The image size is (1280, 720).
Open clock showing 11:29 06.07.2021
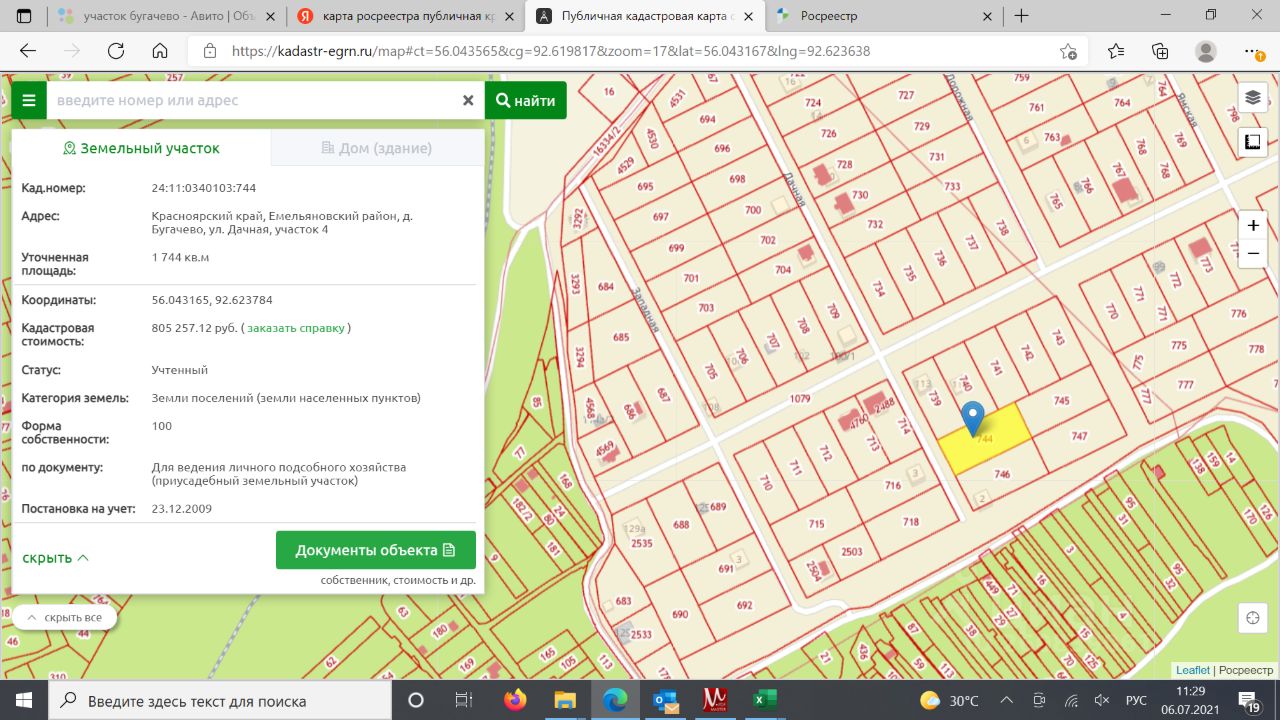click(x=1190, y=700)
